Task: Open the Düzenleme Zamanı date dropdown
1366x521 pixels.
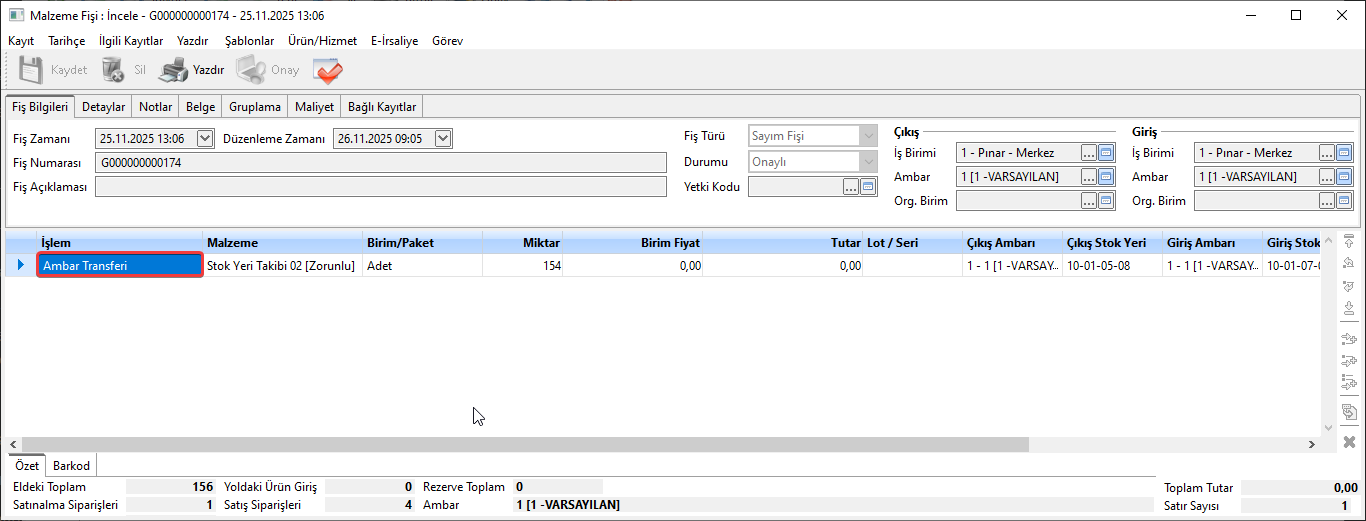Action: coord(444,139)
